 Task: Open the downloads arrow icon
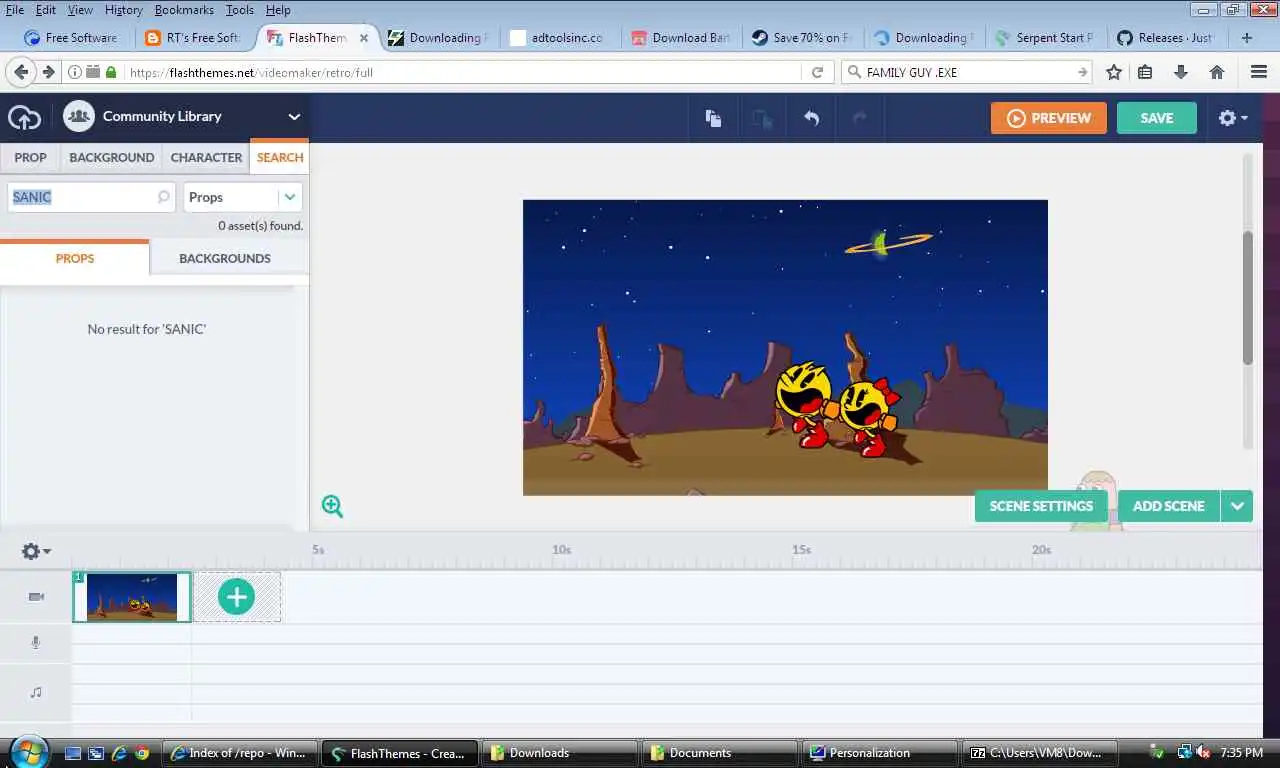tap(1181, 72)
